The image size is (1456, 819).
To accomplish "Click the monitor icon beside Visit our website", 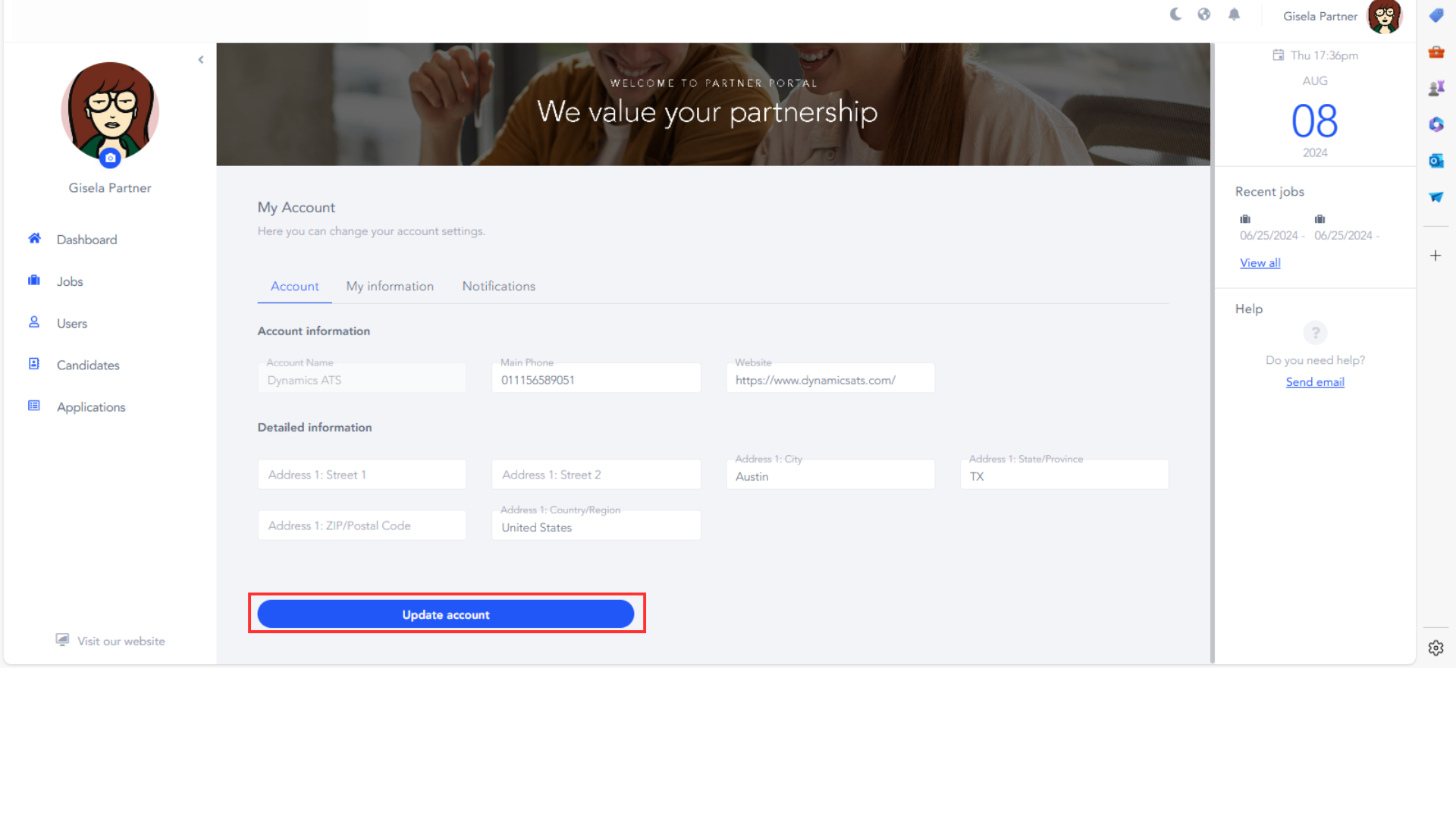I will pos(62,640).
